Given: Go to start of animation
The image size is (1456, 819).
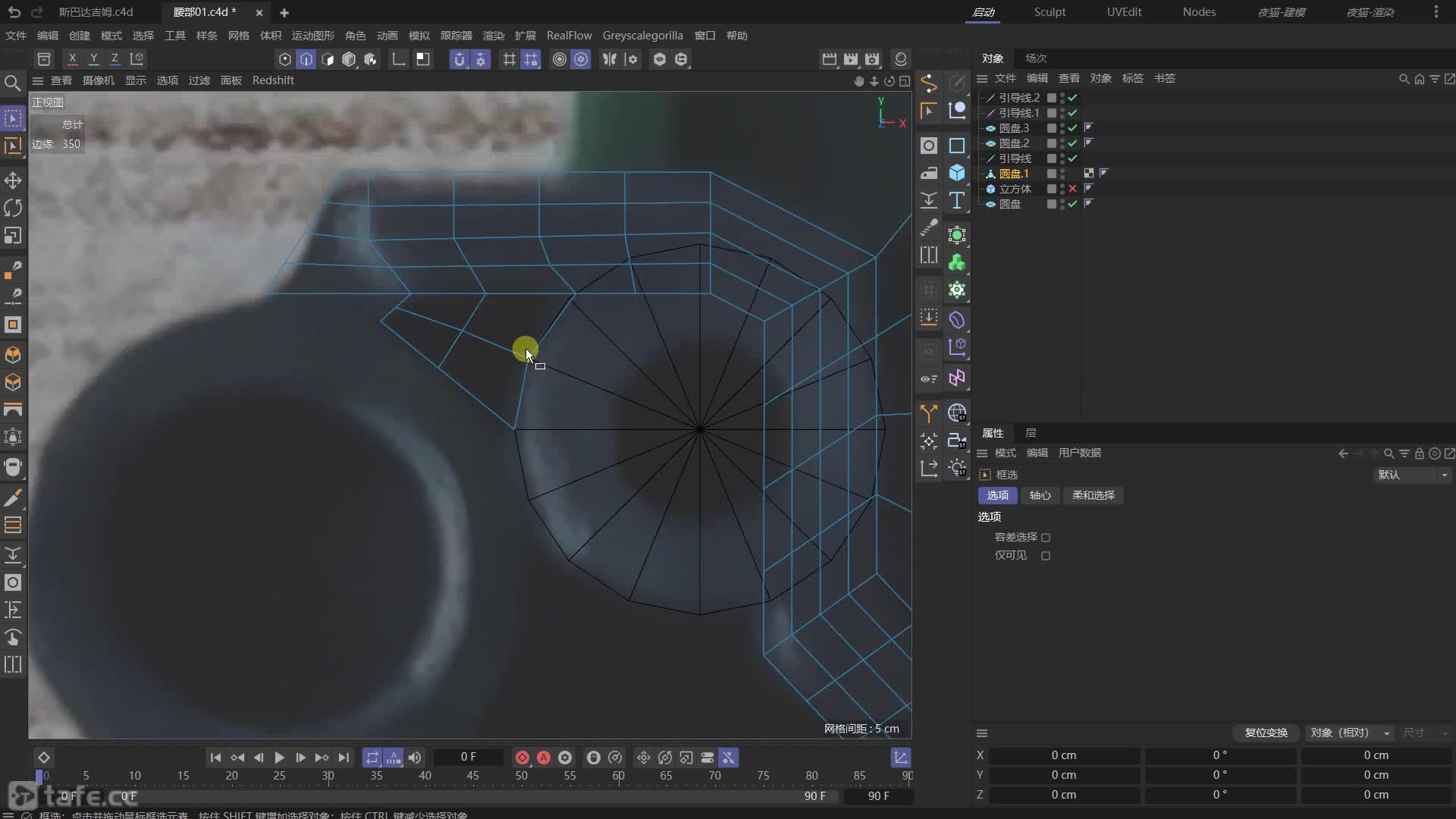Looking at the screenshot, I should pyautogui.click(x=215, y=758).
